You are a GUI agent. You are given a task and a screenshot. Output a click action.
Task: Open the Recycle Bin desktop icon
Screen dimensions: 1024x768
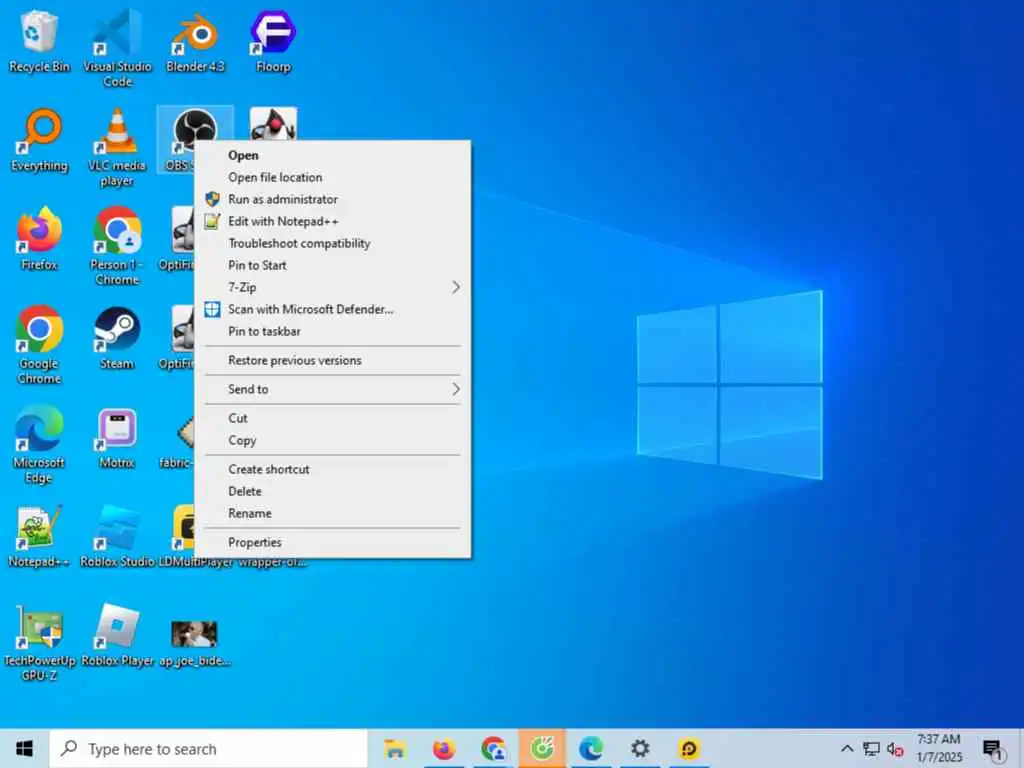[x=39, y=40]
